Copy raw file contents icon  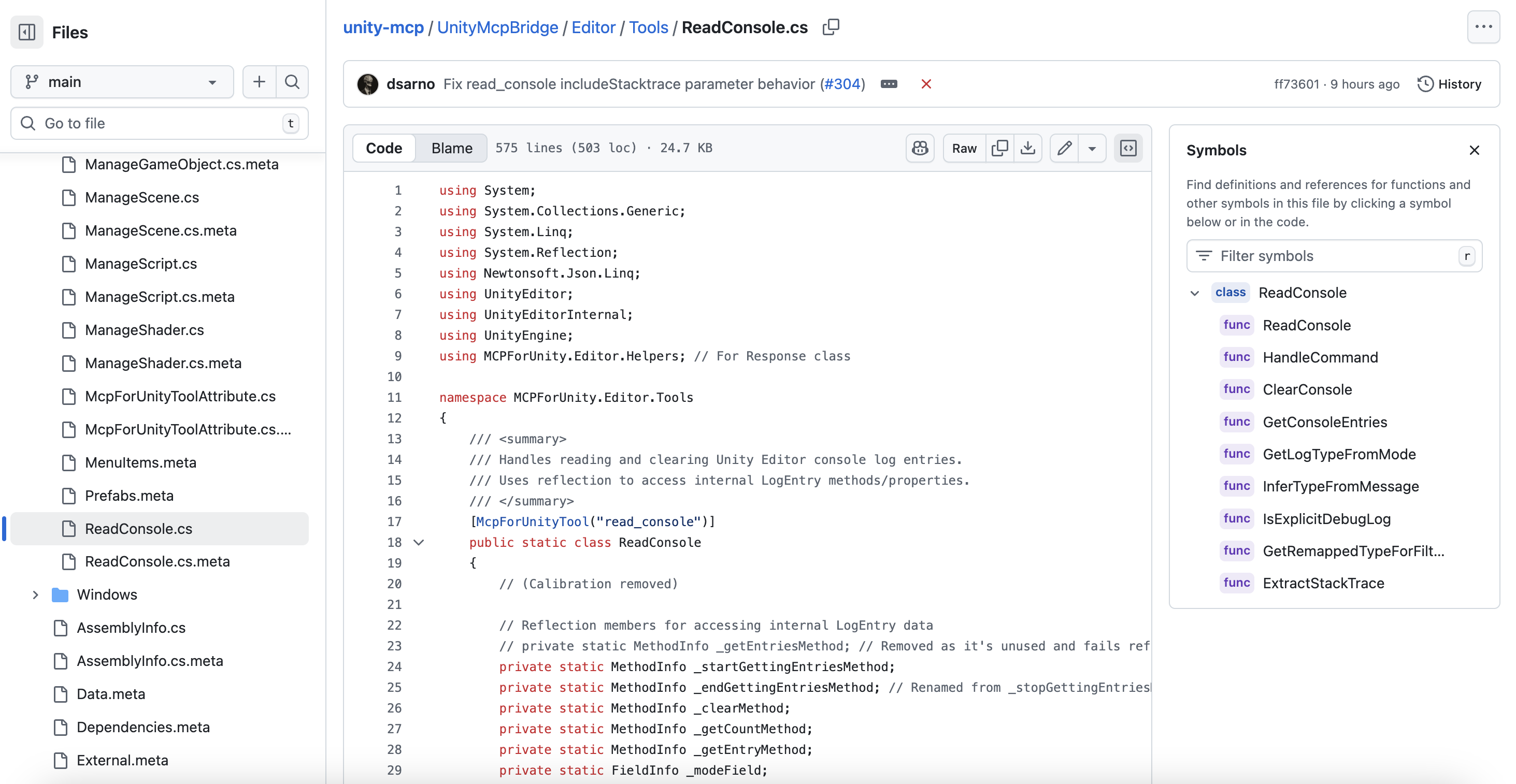[x=999, y=148]
